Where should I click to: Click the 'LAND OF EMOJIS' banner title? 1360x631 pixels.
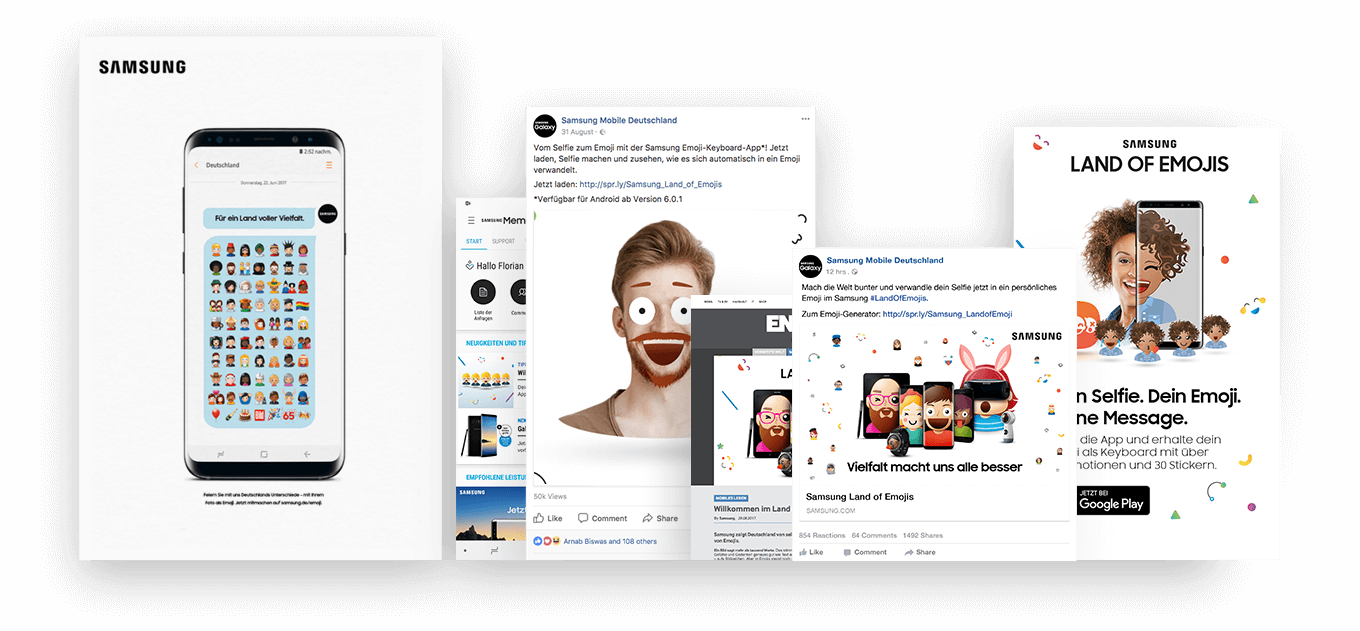tap(1149, 164)
